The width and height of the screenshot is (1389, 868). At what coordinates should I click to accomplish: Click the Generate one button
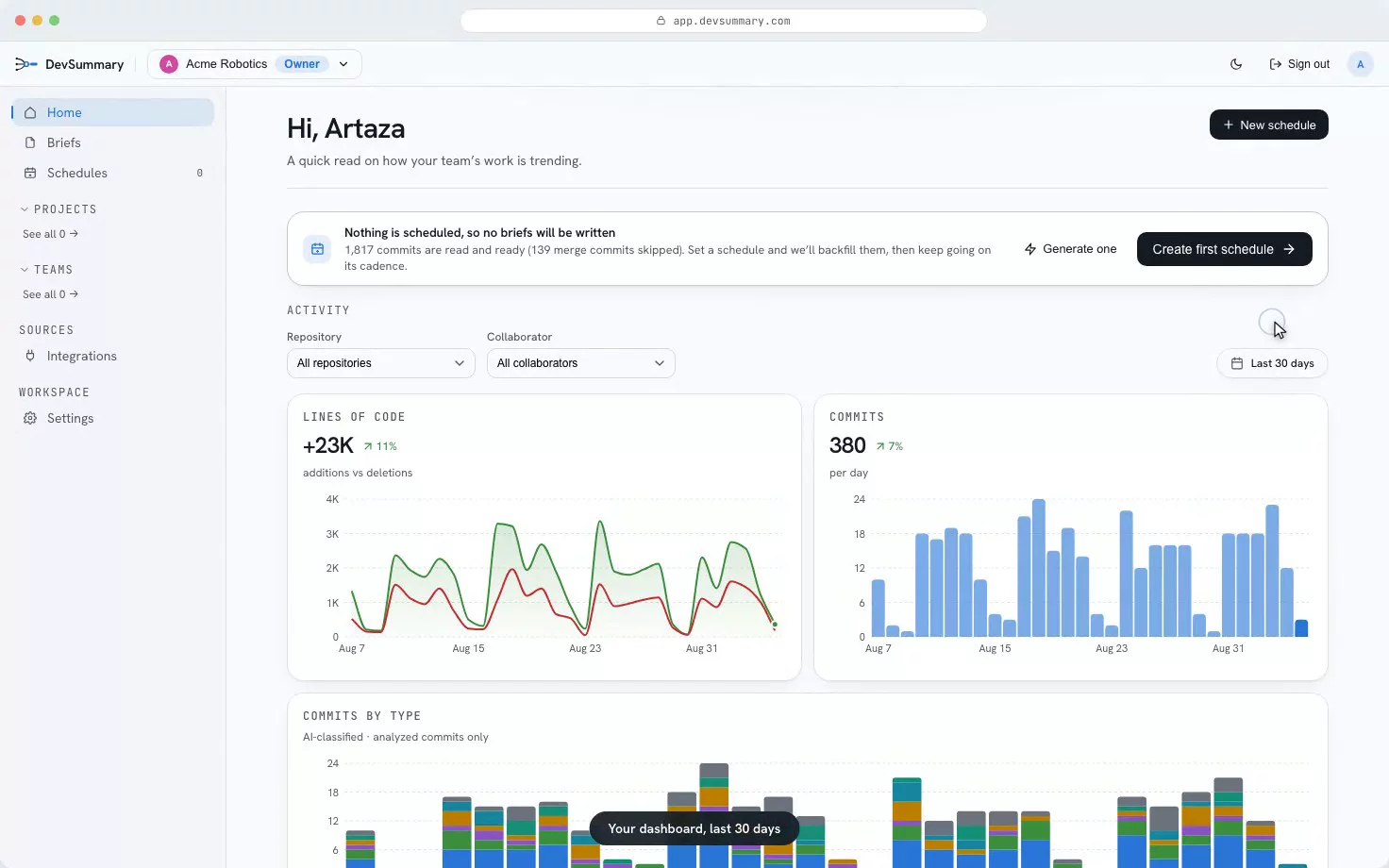(x=1071, y=249)
